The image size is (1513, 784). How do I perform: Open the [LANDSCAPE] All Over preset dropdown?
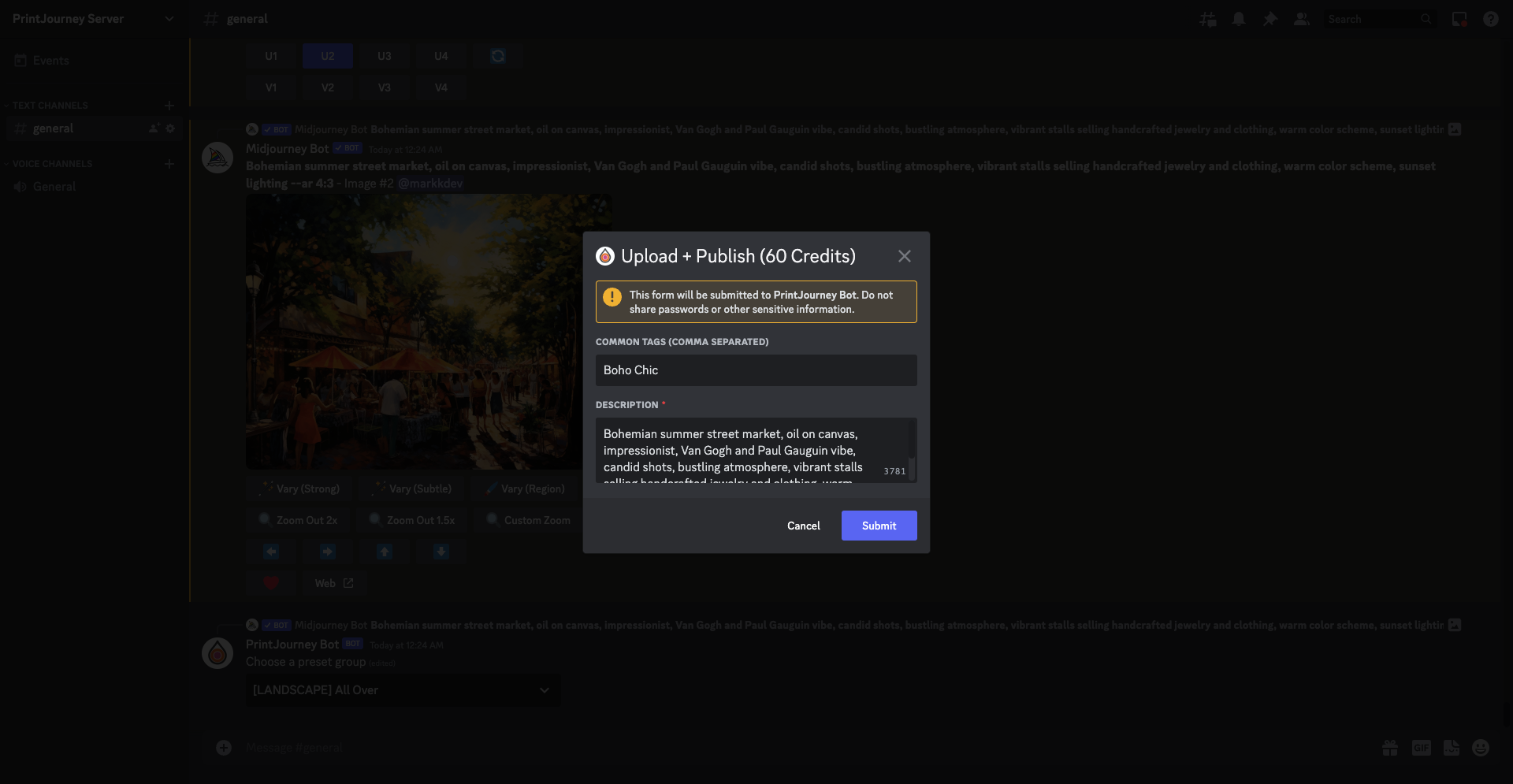403,690
